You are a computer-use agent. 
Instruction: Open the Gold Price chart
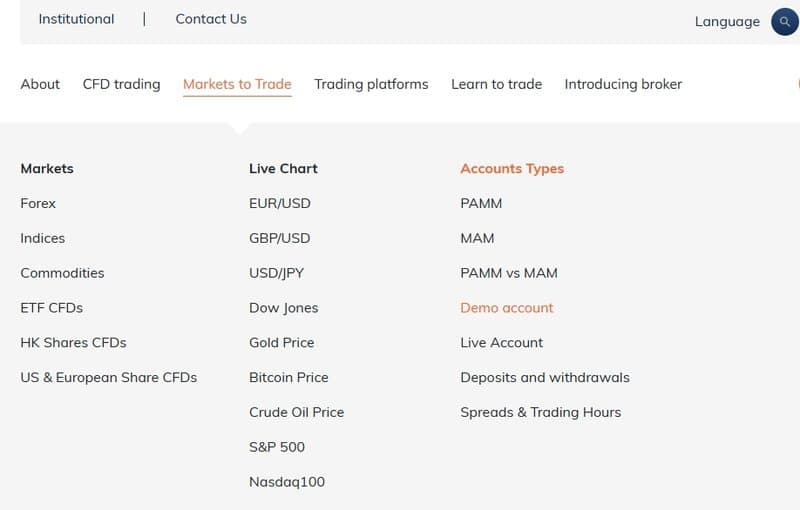tap(282, 342)
